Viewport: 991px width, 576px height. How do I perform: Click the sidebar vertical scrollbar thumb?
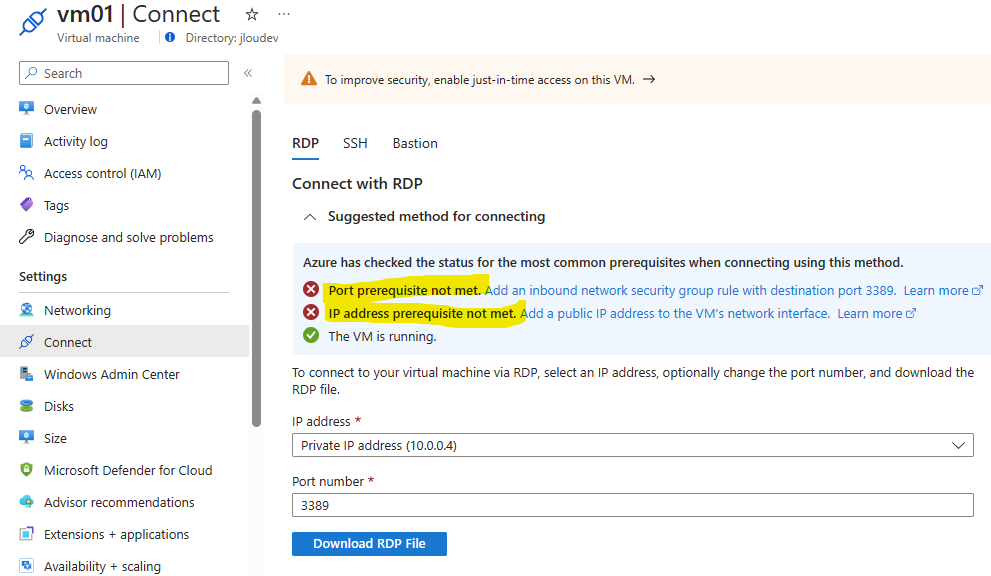tap(256, 268)
